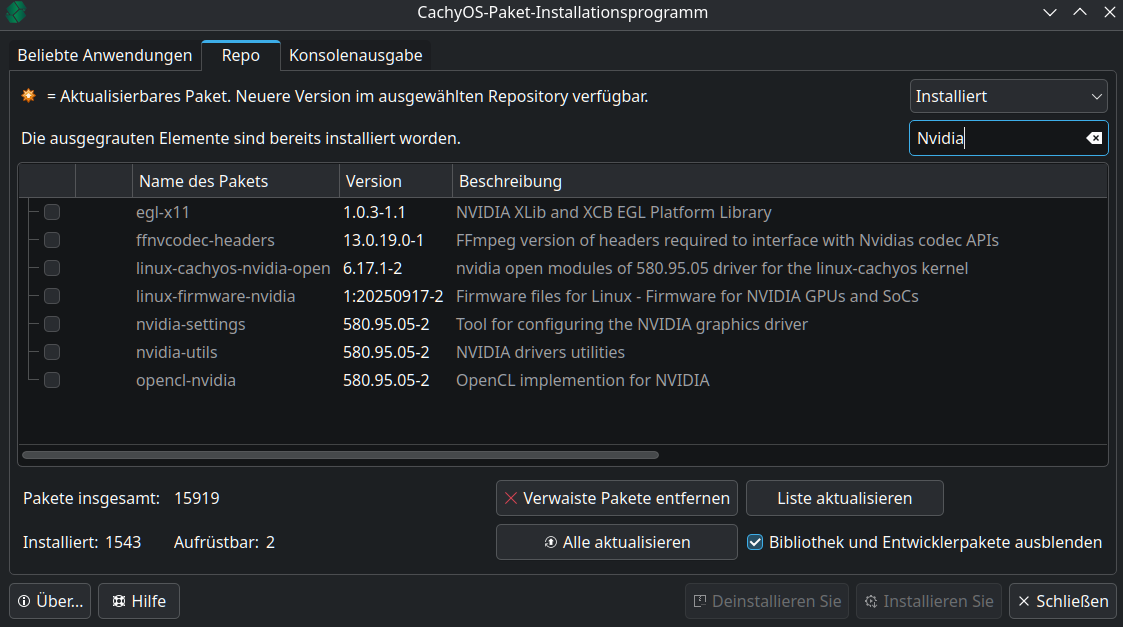Viewport: 1123px width, 627px height.
Task: Click the red X icon on Verwaiste Pakete entfernen
Action: click(x=511, y=497)
